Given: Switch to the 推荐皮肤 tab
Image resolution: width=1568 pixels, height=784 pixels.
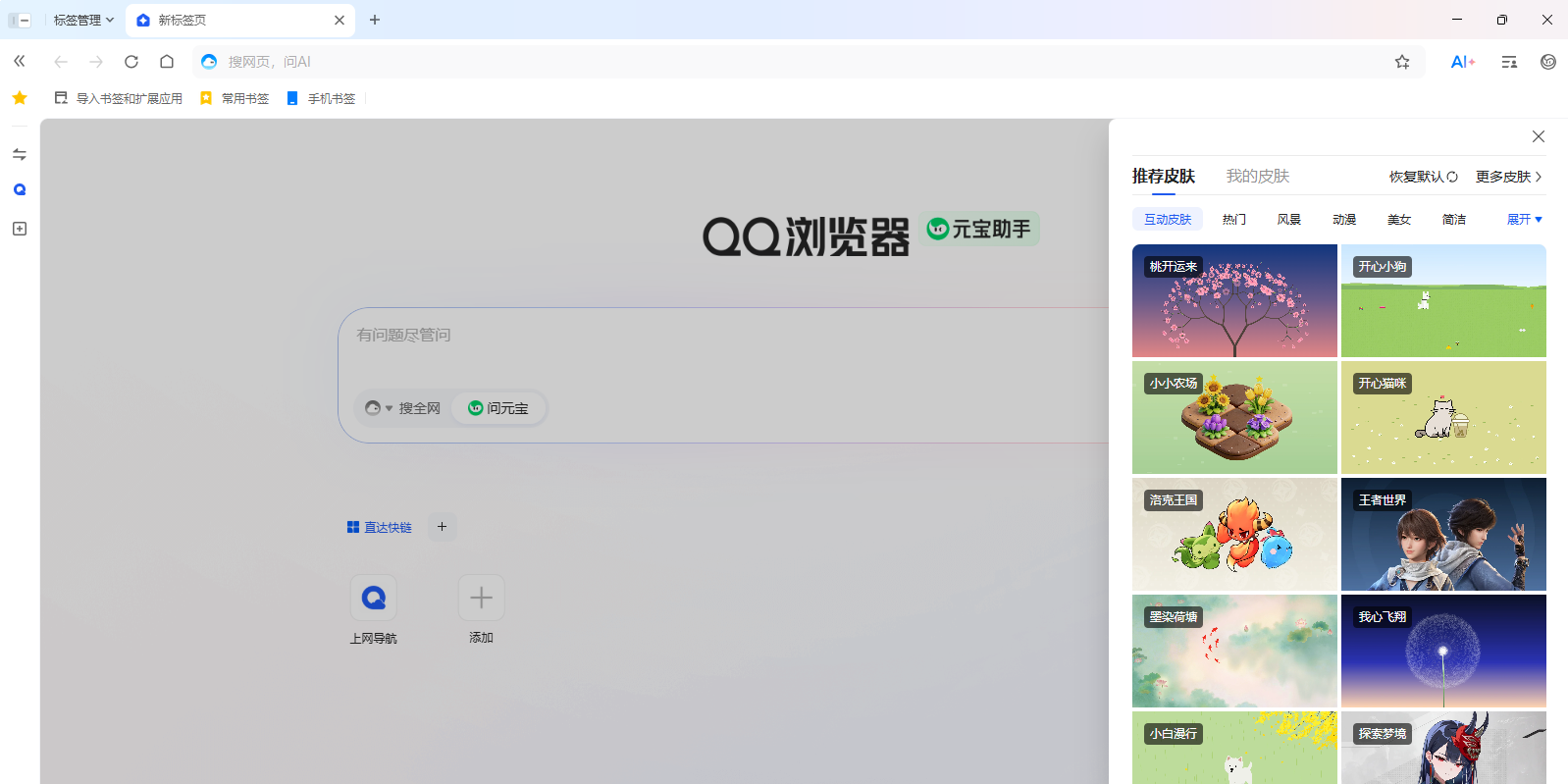Looking at the screenshot, I should 1164,177.
